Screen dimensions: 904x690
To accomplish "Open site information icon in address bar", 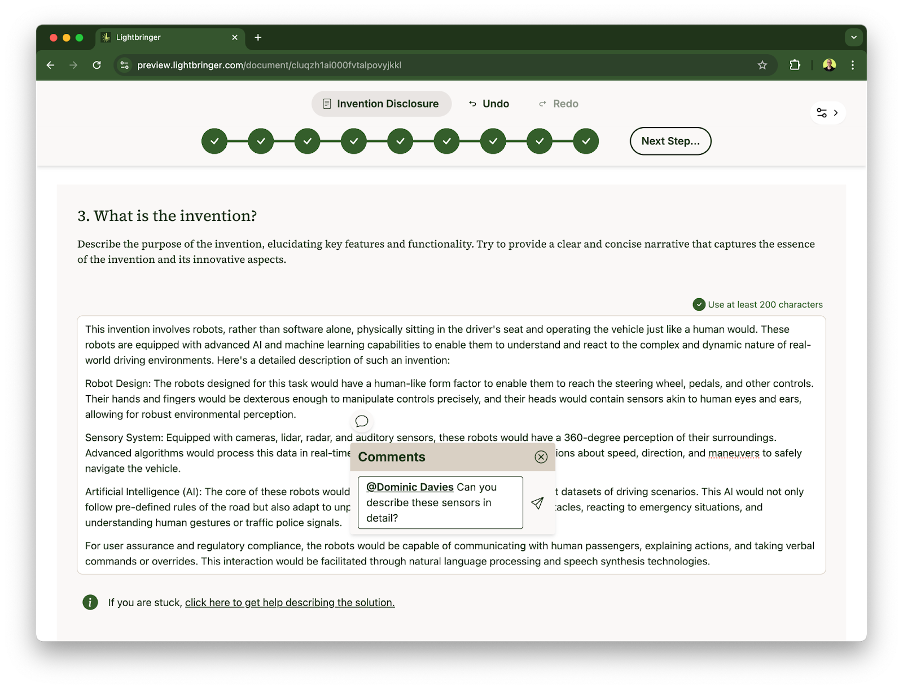I will click(x=125, y=65).
